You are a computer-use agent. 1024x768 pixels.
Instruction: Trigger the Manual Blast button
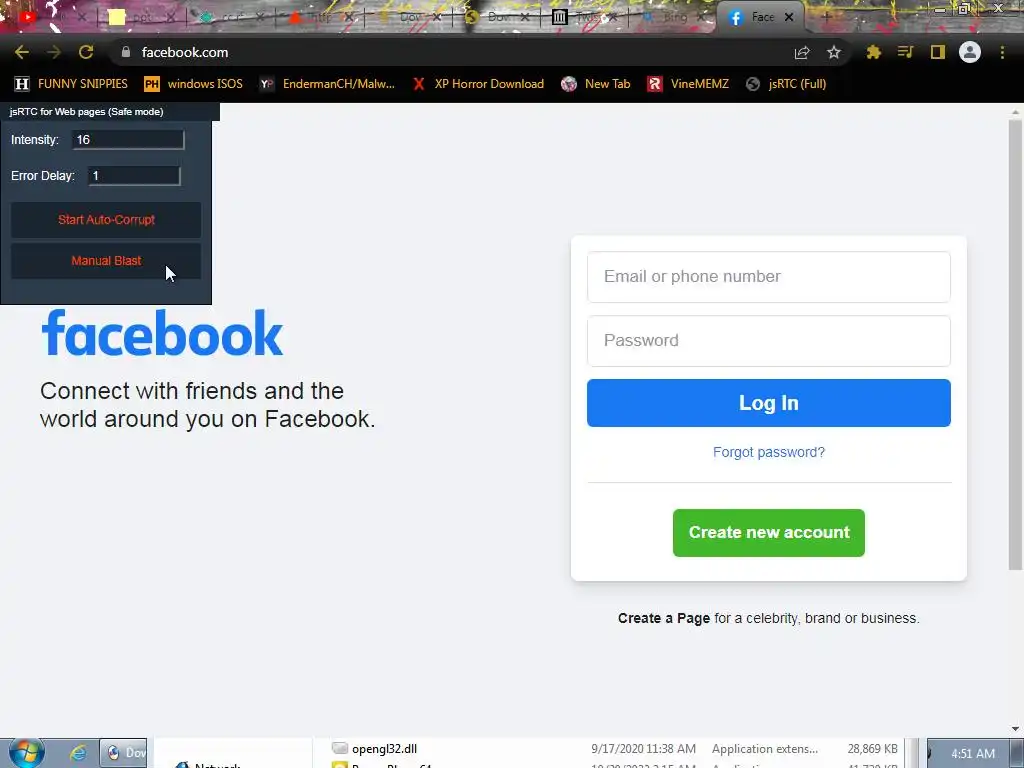pyautogui.click(x=106, y=261)
